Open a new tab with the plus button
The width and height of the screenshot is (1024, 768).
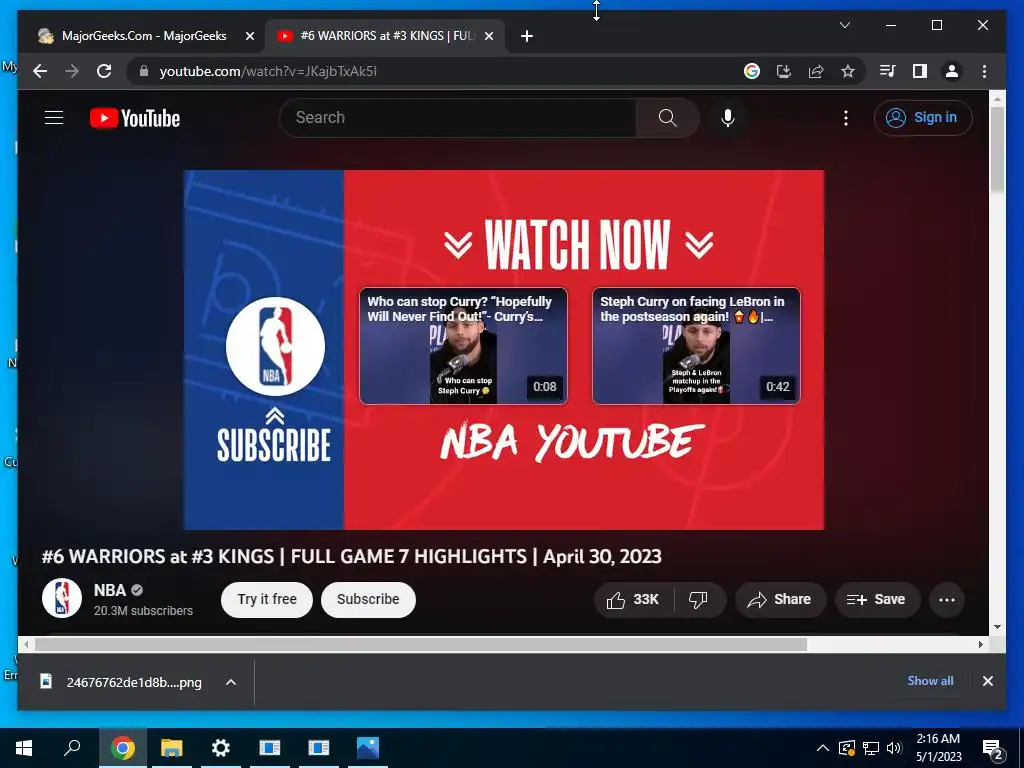tap(527, 36)
